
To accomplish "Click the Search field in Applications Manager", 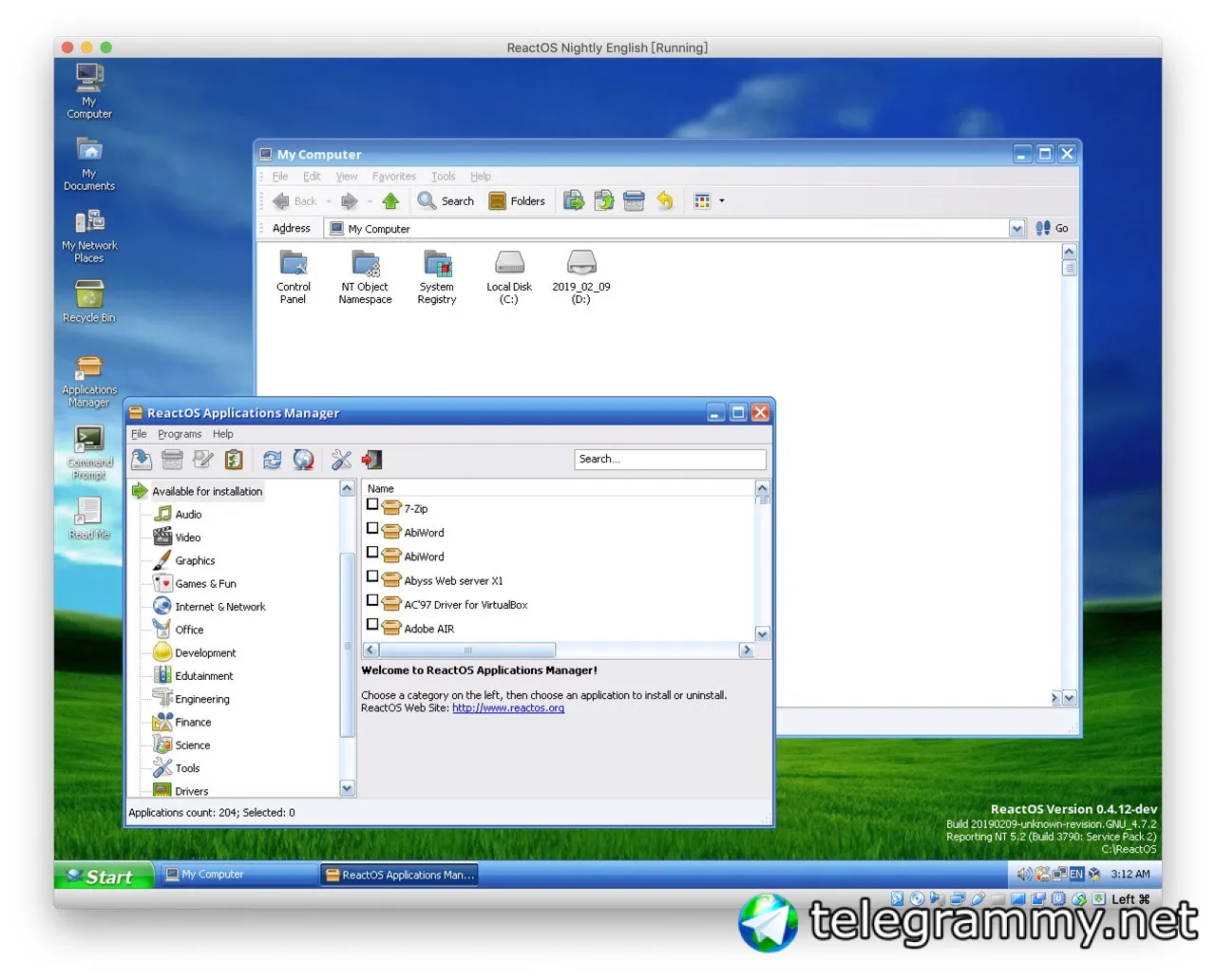I will [670, 460].
